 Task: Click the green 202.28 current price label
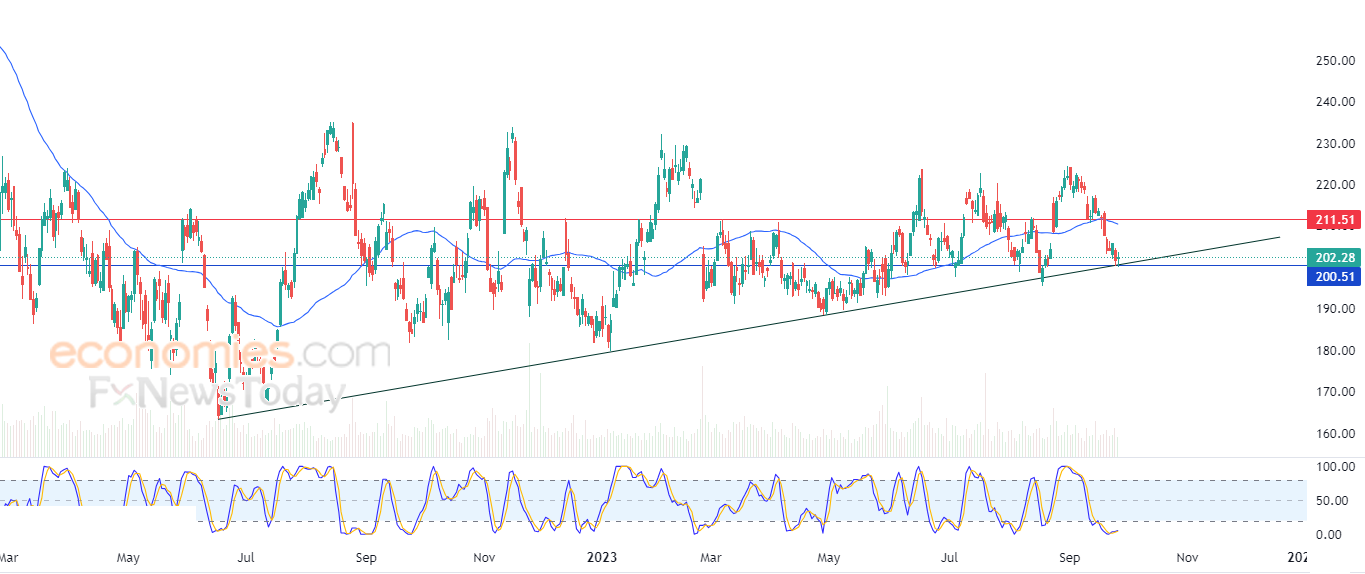[1335, 259]
